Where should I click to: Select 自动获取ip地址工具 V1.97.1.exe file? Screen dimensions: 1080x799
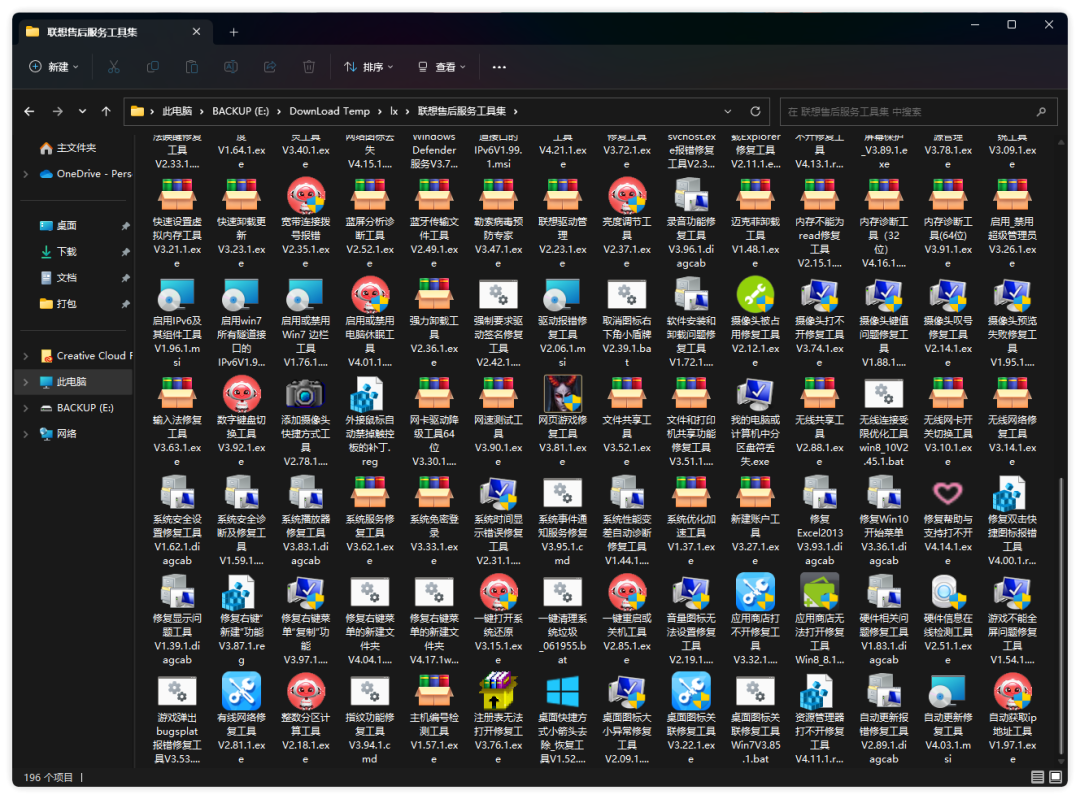click(x=1012, y=719)
